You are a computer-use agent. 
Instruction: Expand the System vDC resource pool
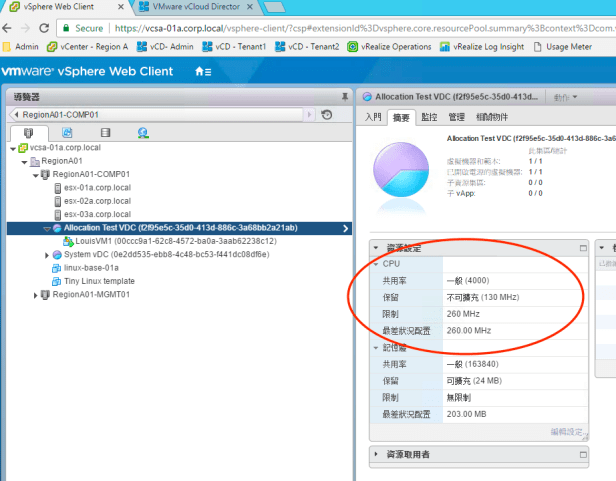coord(46,255)
